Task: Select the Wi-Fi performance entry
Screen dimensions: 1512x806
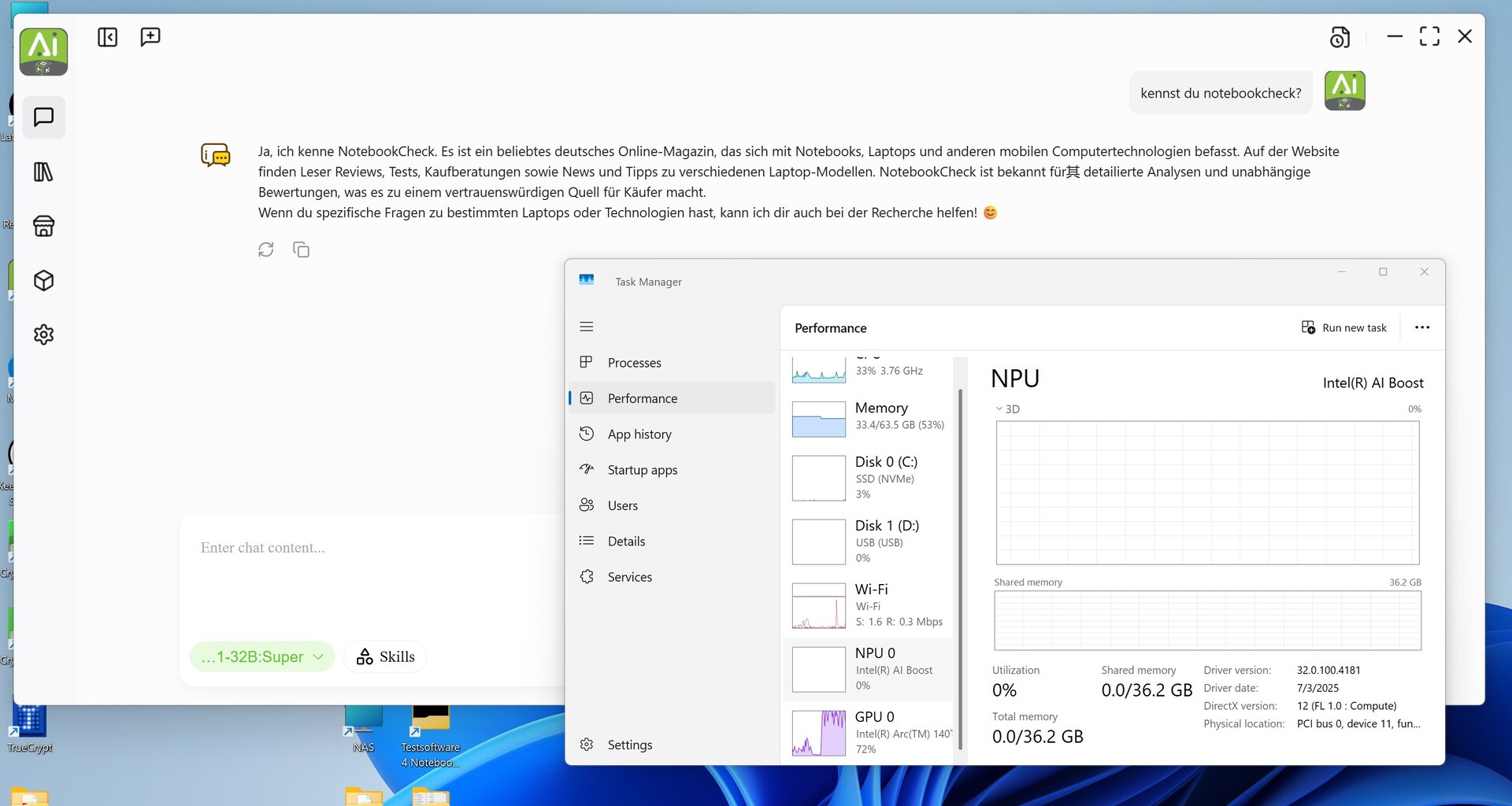Action: (869, 605)
